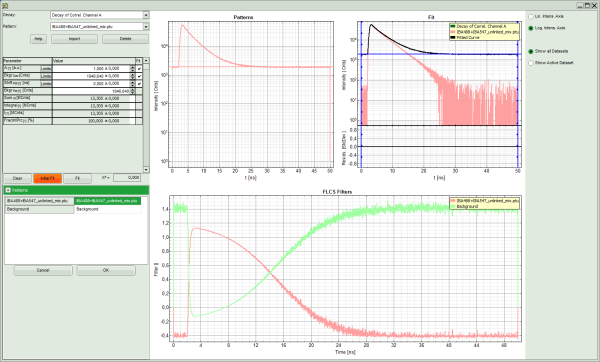Click the Fit button
Image resolution: width=600 pixels, height=362 pixels.
pyautogui.click(x=77, y=178)
